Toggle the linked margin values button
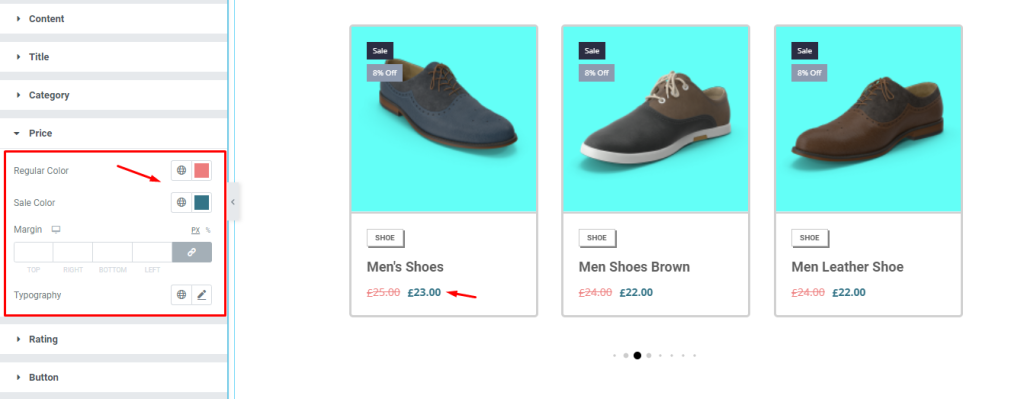Image resolution: width=1024 pixels, height=399 pixels. coord(192,252)
